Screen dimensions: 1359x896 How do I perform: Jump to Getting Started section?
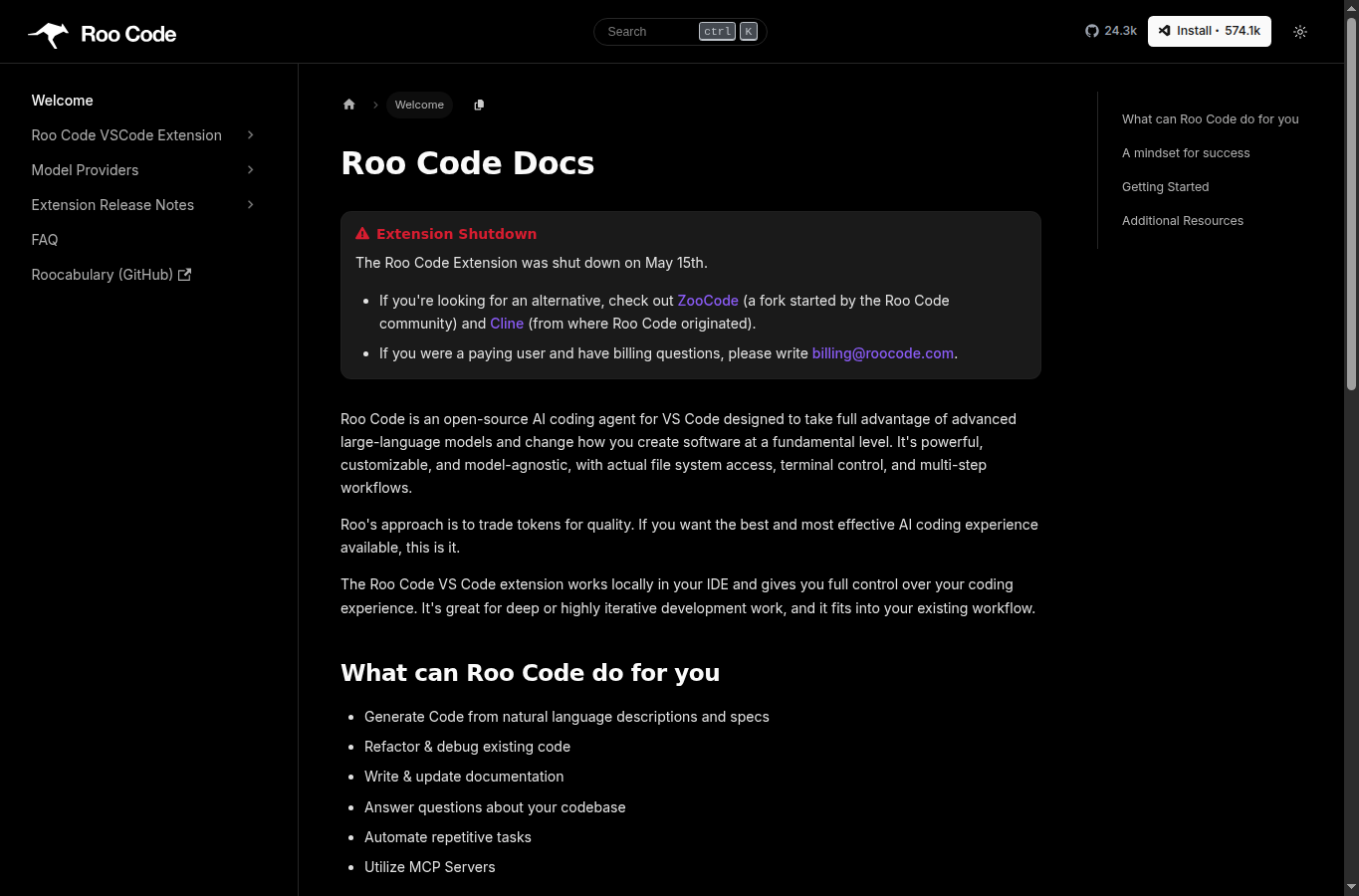click(1166, 187)
